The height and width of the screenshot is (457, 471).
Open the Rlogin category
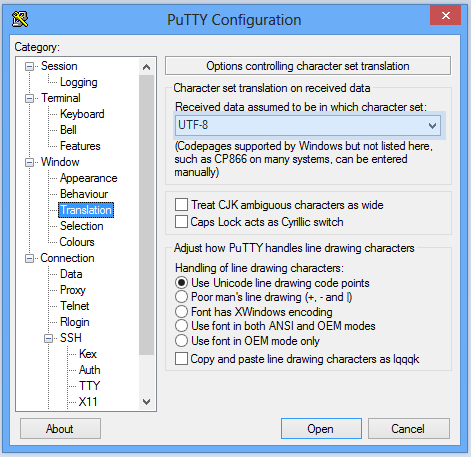tap(75, 322)
